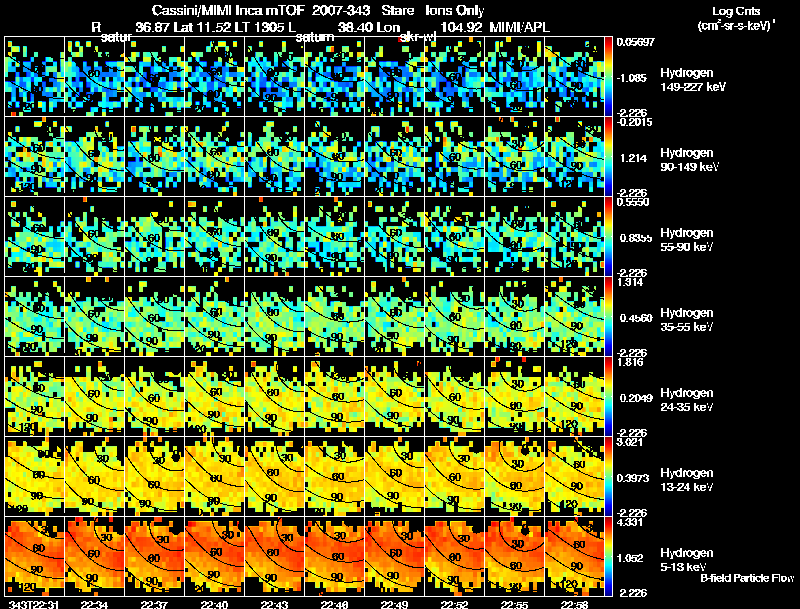Screen dimensions: 800x609
Task: Select the 24-35 keV image panel at 22:43
Action: tap(274, 396)
